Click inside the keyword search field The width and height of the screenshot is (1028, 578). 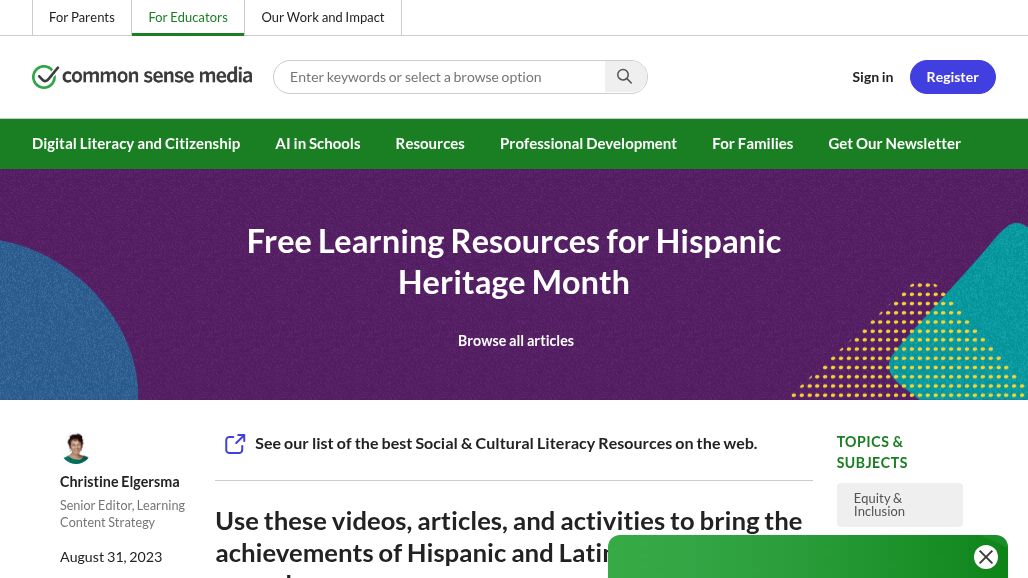tap(440, 76)
